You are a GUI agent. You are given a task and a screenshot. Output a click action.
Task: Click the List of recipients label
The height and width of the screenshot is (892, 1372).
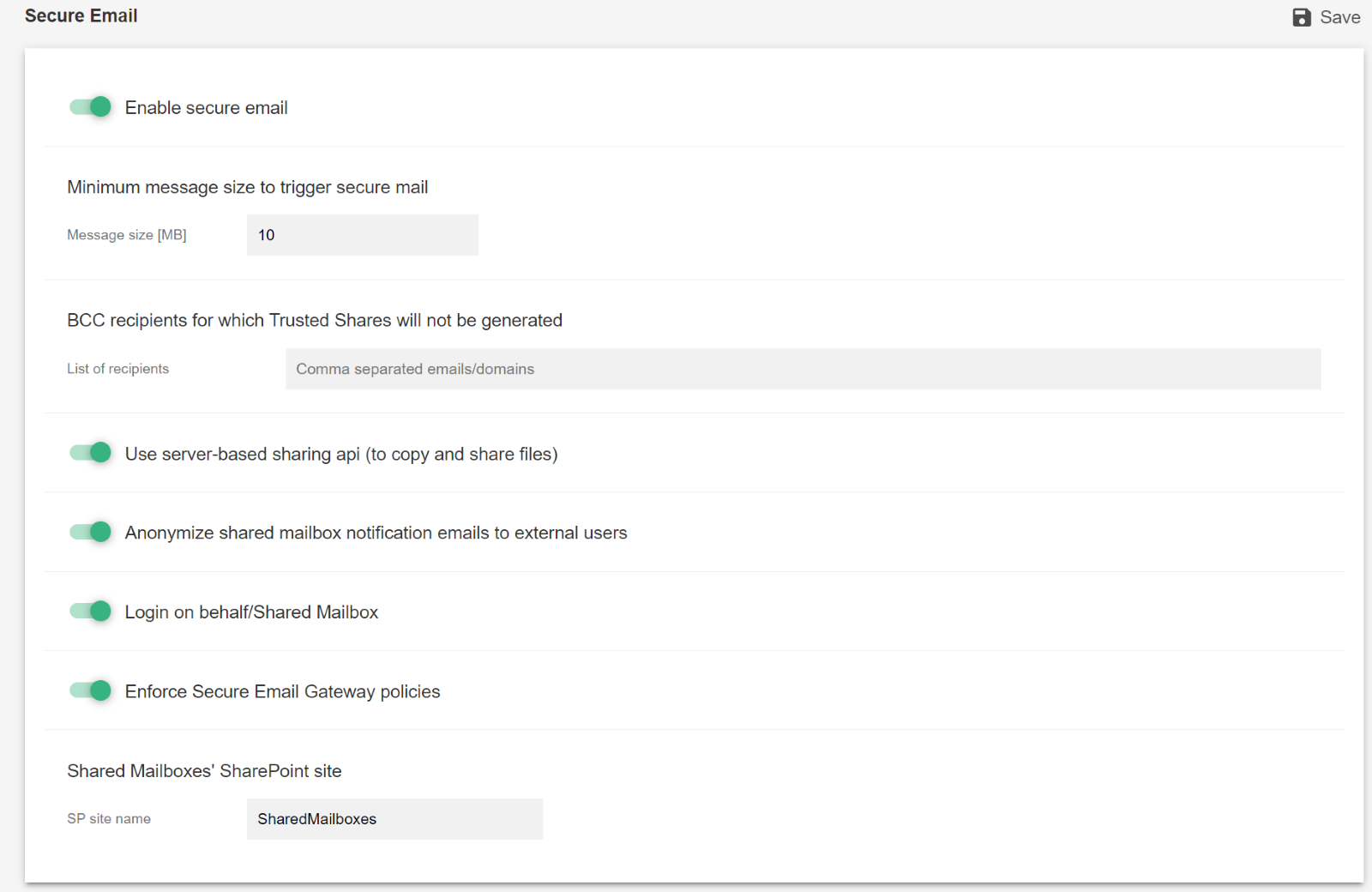(x=117, y=368)
